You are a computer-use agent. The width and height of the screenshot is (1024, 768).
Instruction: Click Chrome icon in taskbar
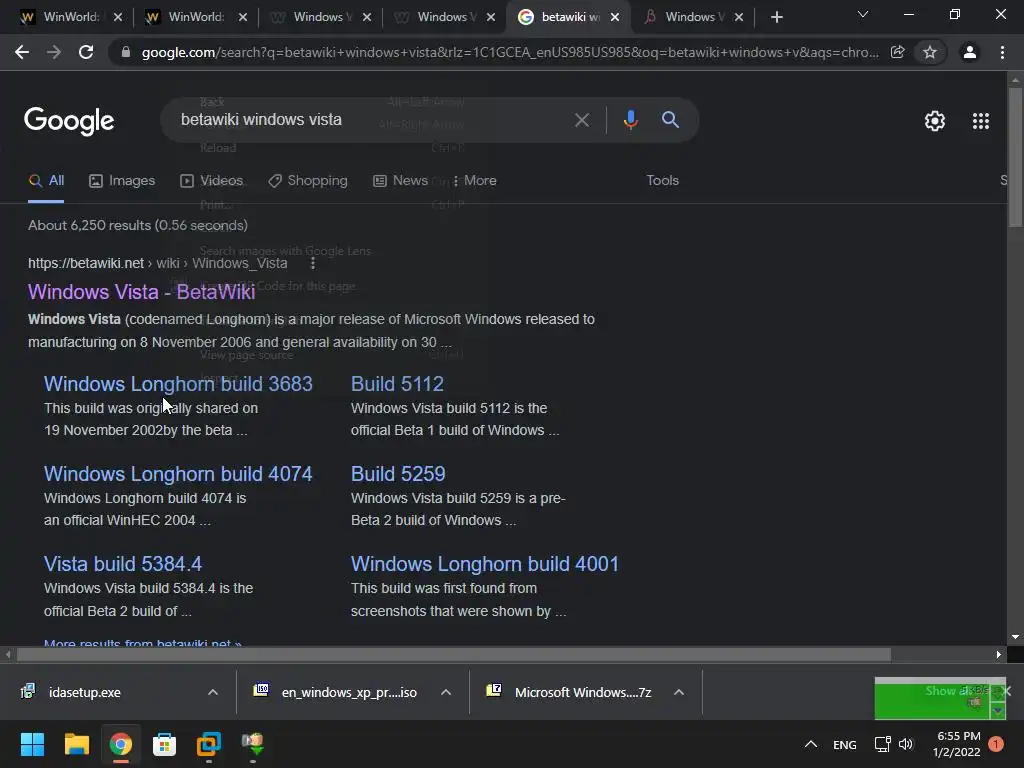click(120, 744)
